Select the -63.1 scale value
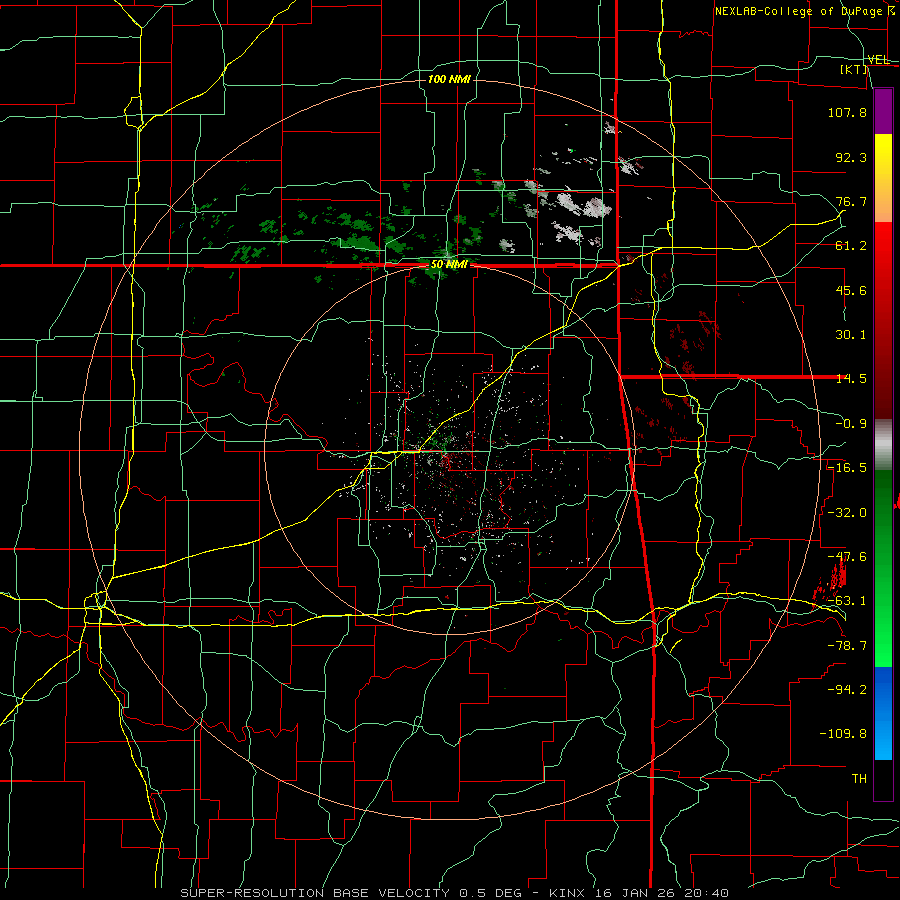Screen dimensions: 900x900 (x=847, y=601)
